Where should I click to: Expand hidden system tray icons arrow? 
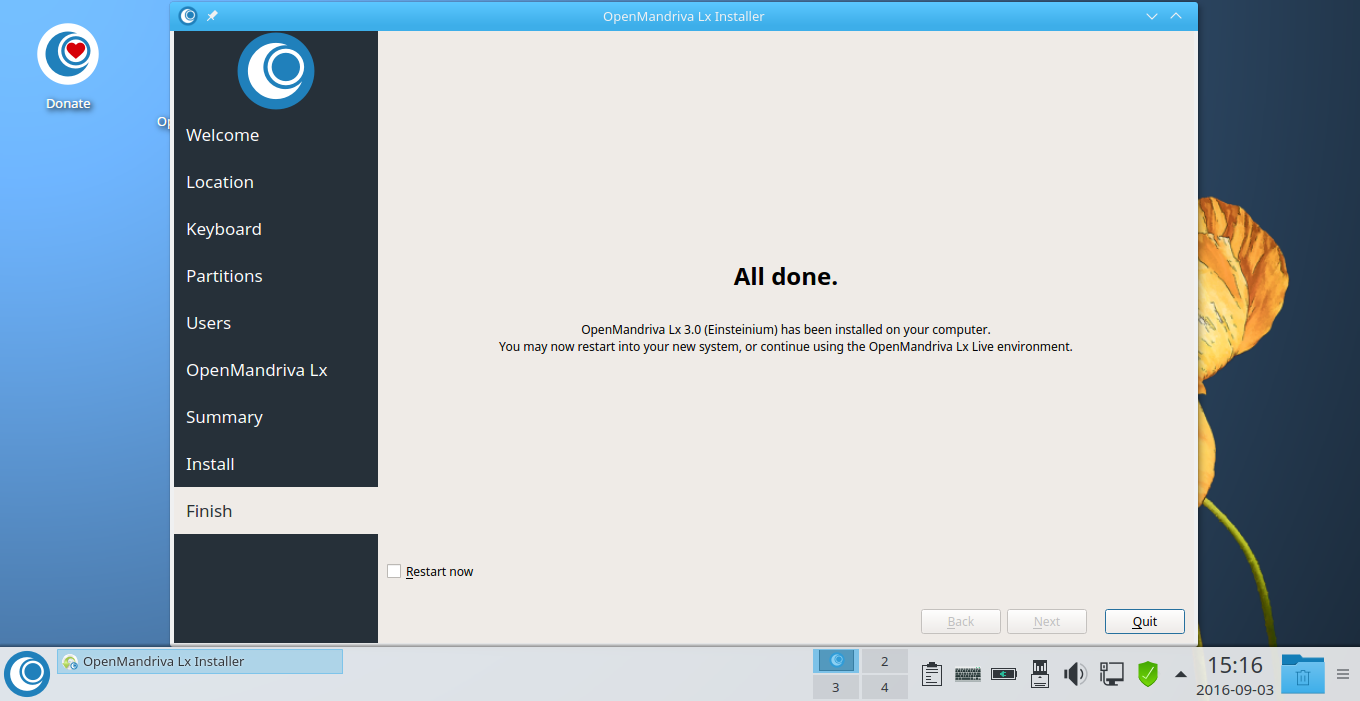(x=1181, y=674)
